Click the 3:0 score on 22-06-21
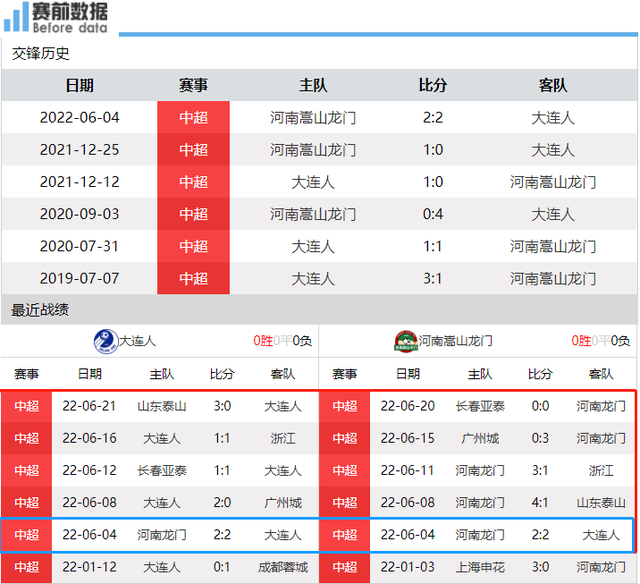The width and height of the screenshot is (640, 584). point(222,406)
